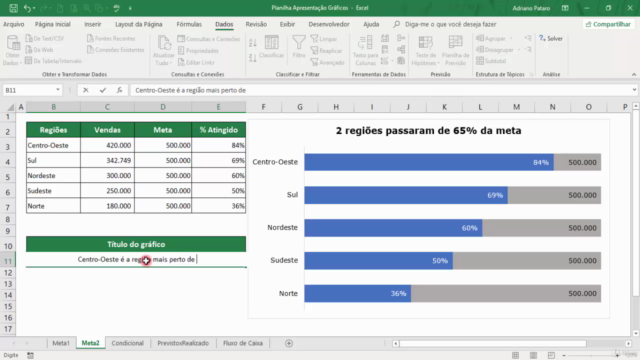Click the Save icon in quick access toolbar
The image size is (640, 360).
(13, 8)
